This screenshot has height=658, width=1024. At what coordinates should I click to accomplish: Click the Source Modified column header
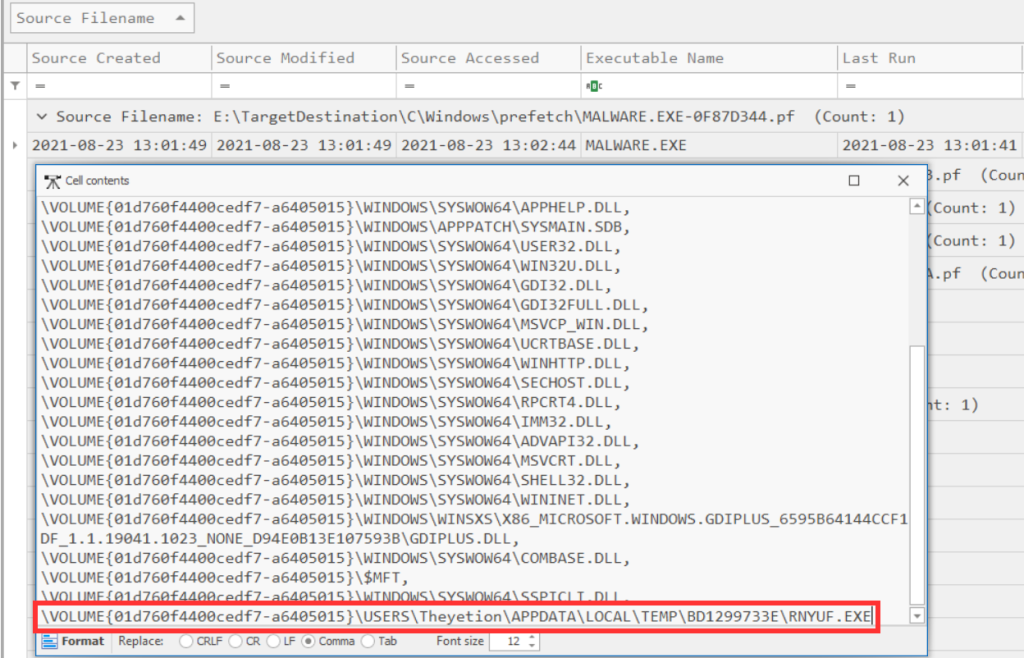pos(304,58)
